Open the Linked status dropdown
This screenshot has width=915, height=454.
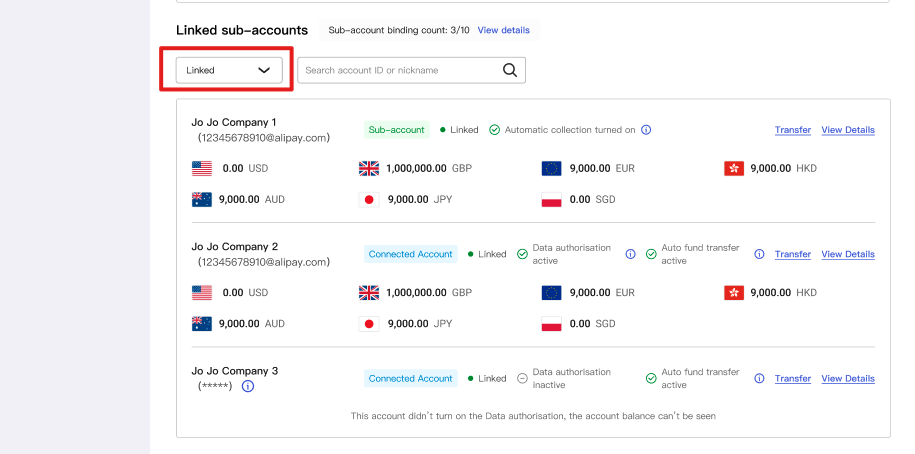click(x=229, y=70)
